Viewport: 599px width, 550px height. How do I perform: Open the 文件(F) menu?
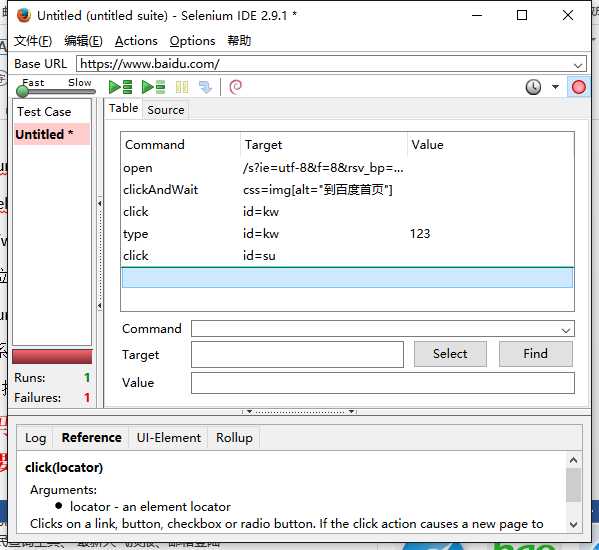[33, 40]
